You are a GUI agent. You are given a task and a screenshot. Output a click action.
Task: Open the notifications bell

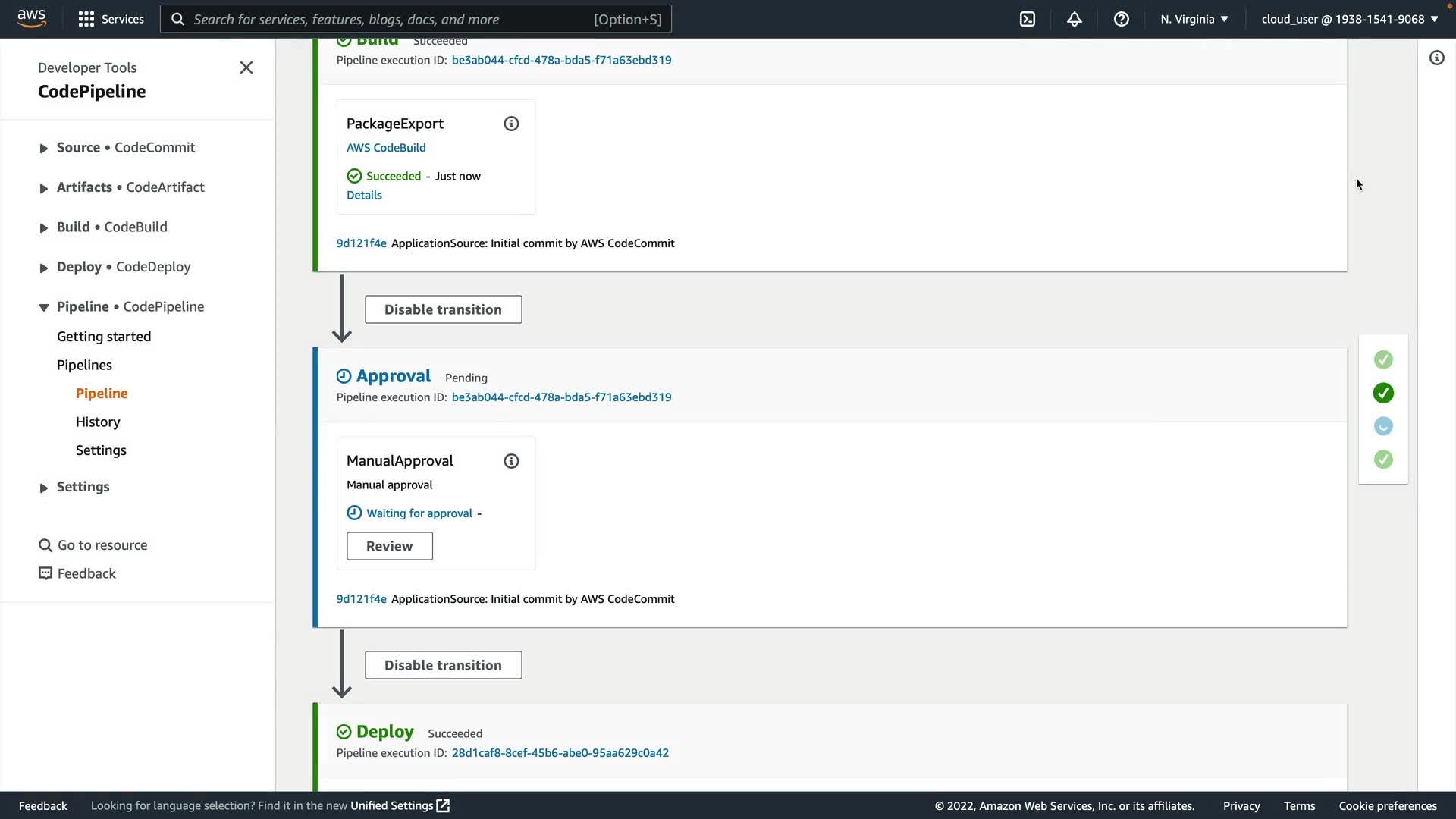click(1074, 19)
